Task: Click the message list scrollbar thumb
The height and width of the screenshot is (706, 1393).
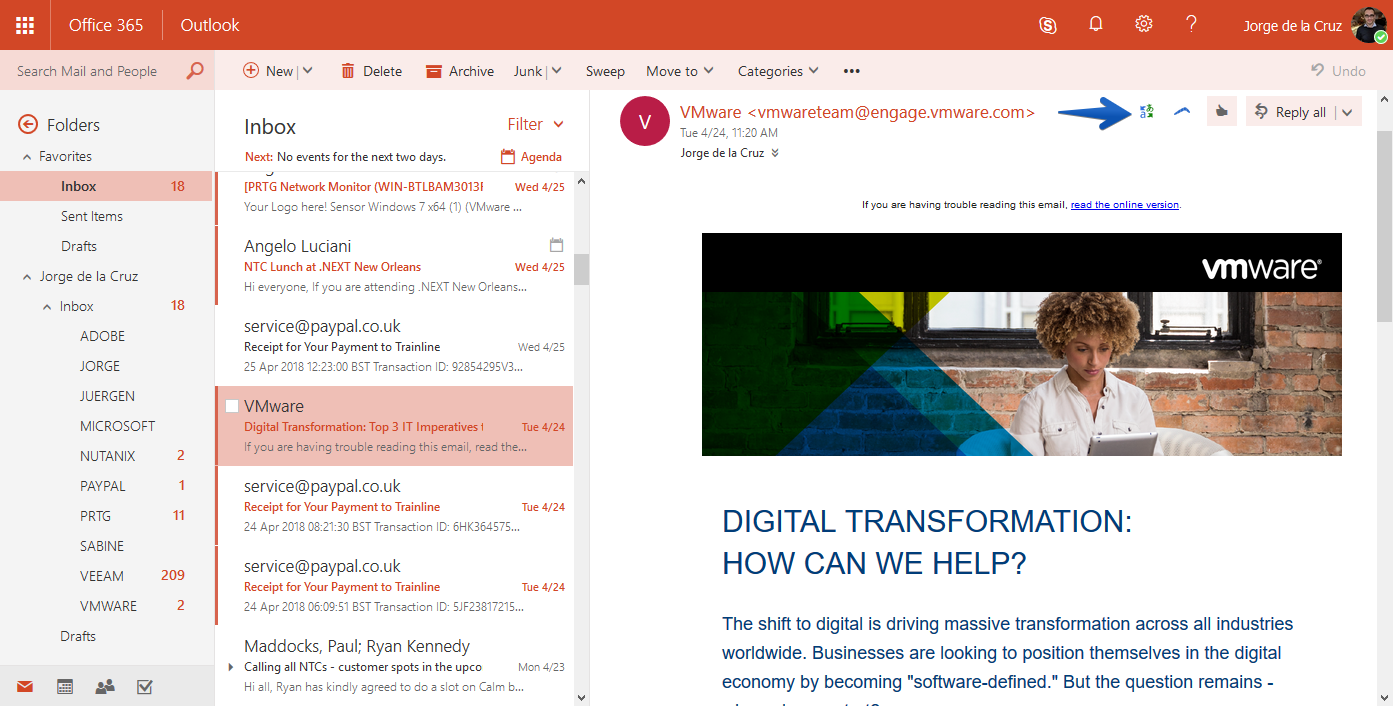Action: click(x=581, y=269)
